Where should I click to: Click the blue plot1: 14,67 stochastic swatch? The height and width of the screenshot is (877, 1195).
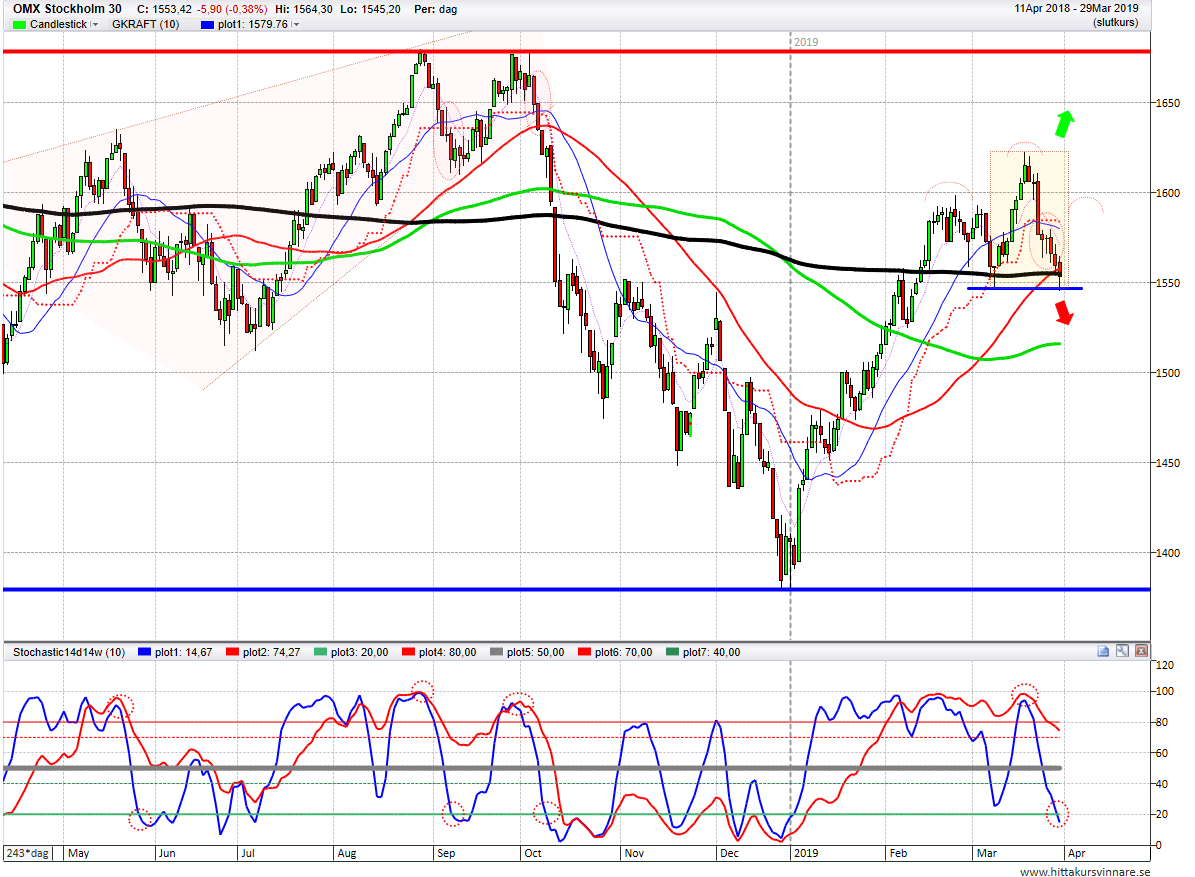[x=145, y=652]
